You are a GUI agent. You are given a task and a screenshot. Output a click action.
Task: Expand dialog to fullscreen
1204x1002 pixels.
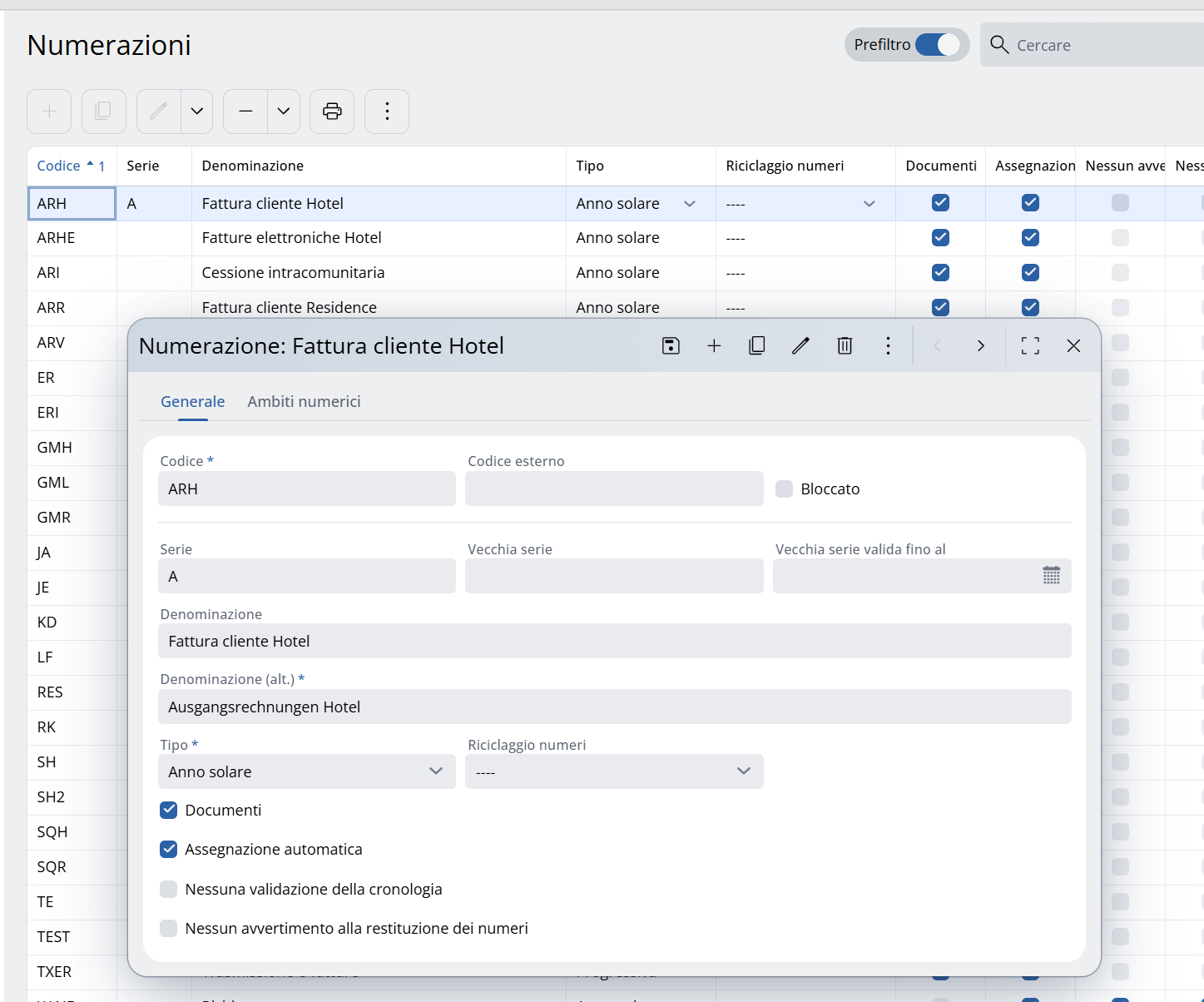click(x=1030, y=346)
